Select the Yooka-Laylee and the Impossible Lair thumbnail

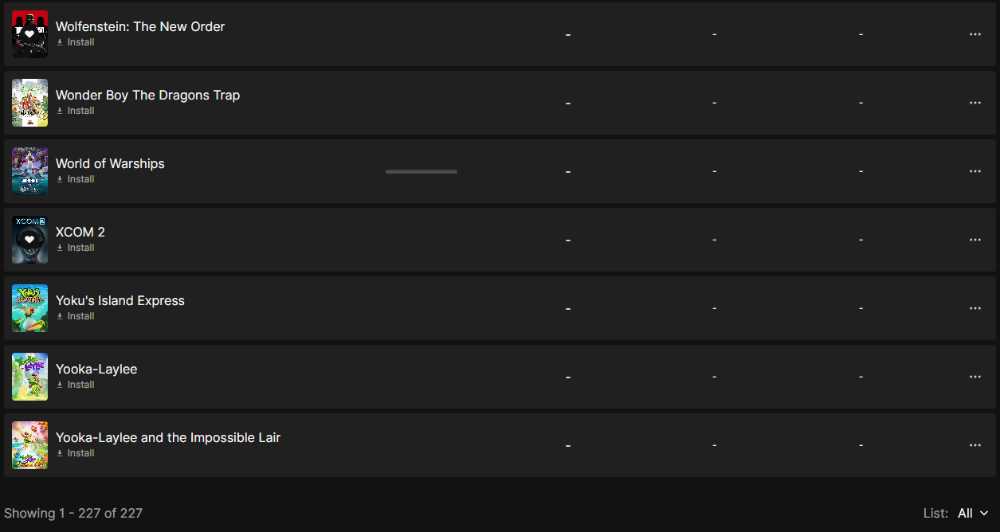[30, 445]
